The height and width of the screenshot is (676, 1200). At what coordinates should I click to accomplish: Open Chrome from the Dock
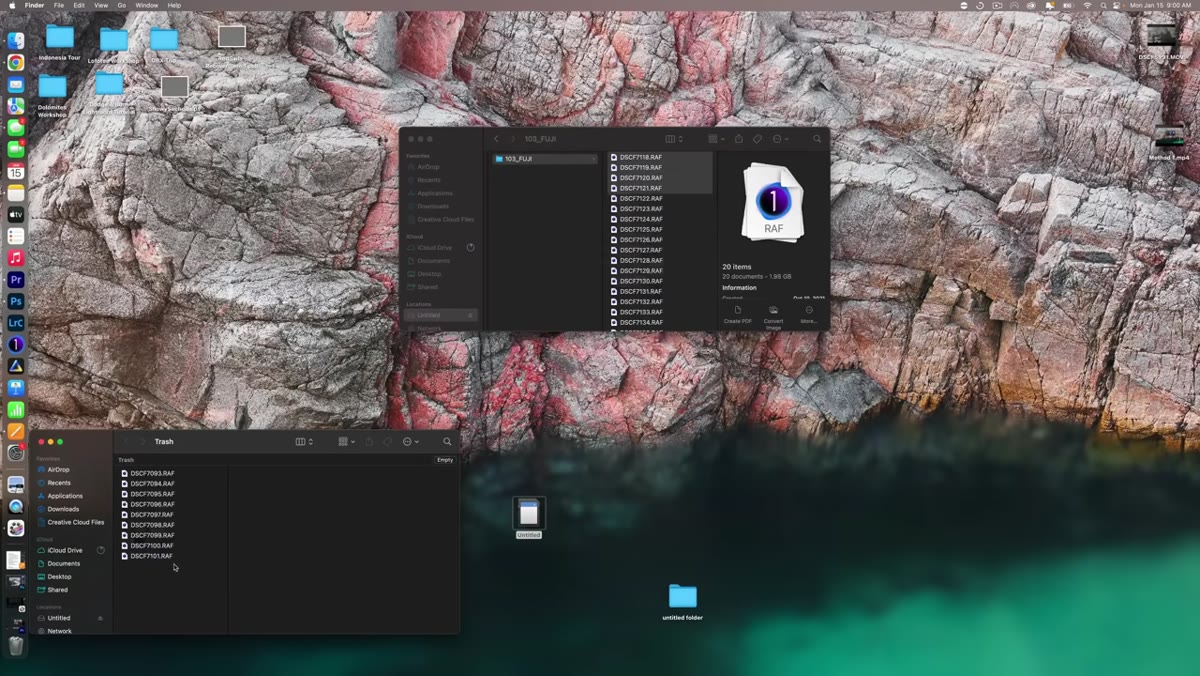pos(16,62)
